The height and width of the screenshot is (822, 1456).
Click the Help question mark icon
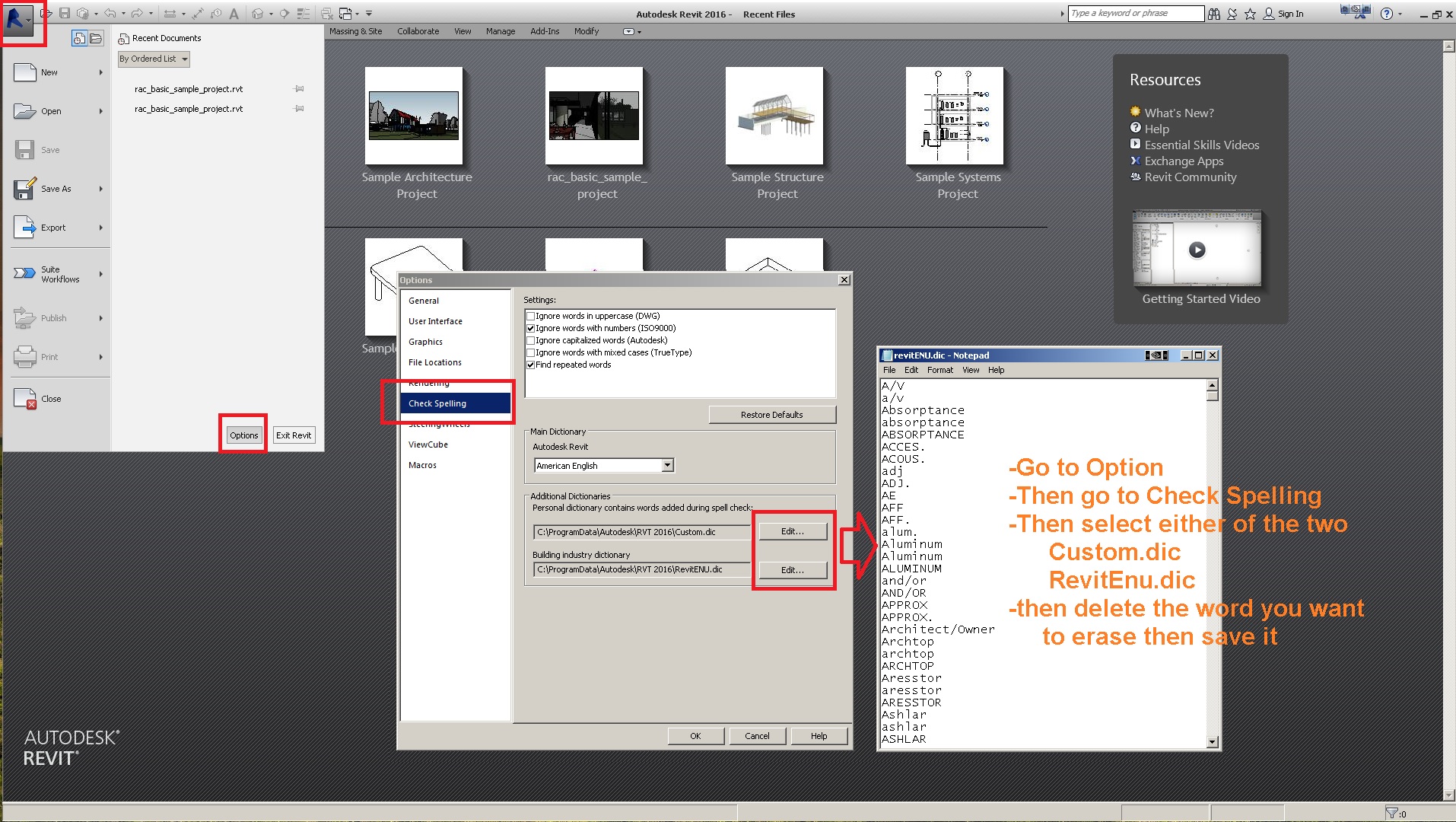tap(1387, 14)
